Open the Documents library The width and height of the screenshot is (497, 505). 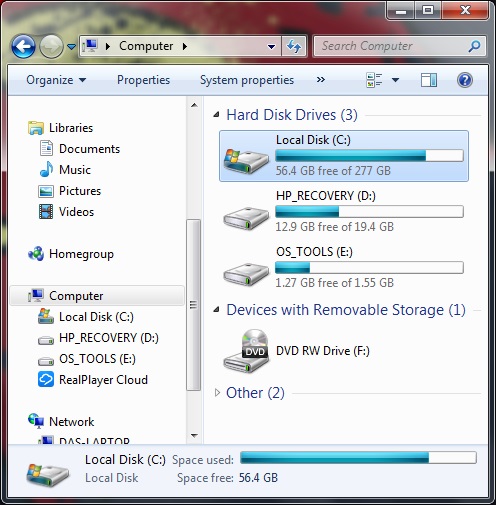pyautogui.click(x=89, y=149)
